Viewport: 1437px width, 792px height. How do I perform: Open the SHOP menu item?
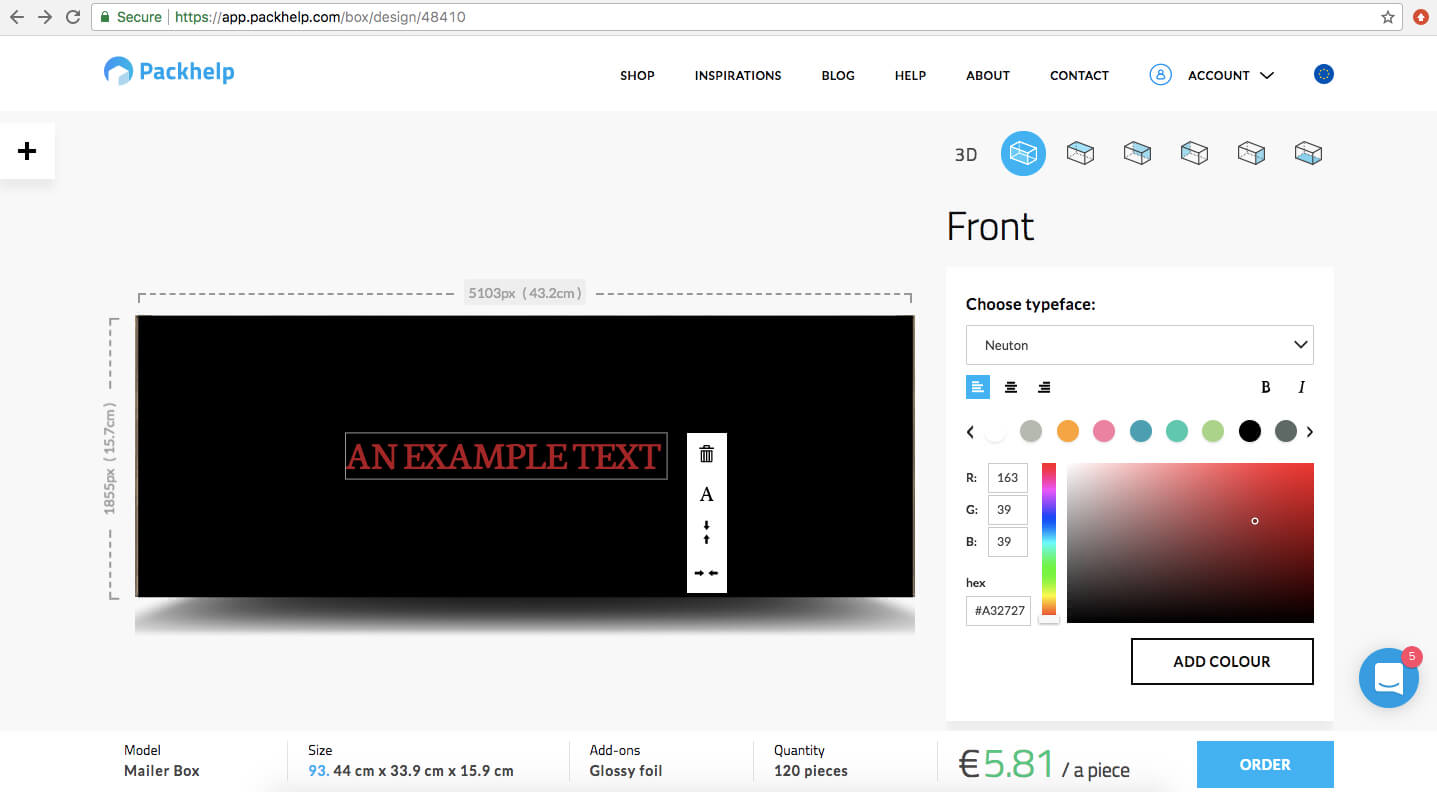pos(637,75)
